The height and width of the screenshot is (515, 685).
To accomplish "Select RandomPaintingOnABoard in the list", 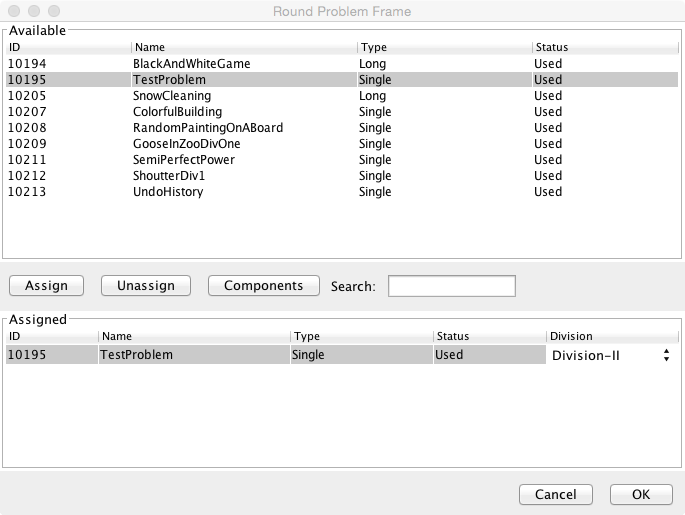I will (207, 127).
